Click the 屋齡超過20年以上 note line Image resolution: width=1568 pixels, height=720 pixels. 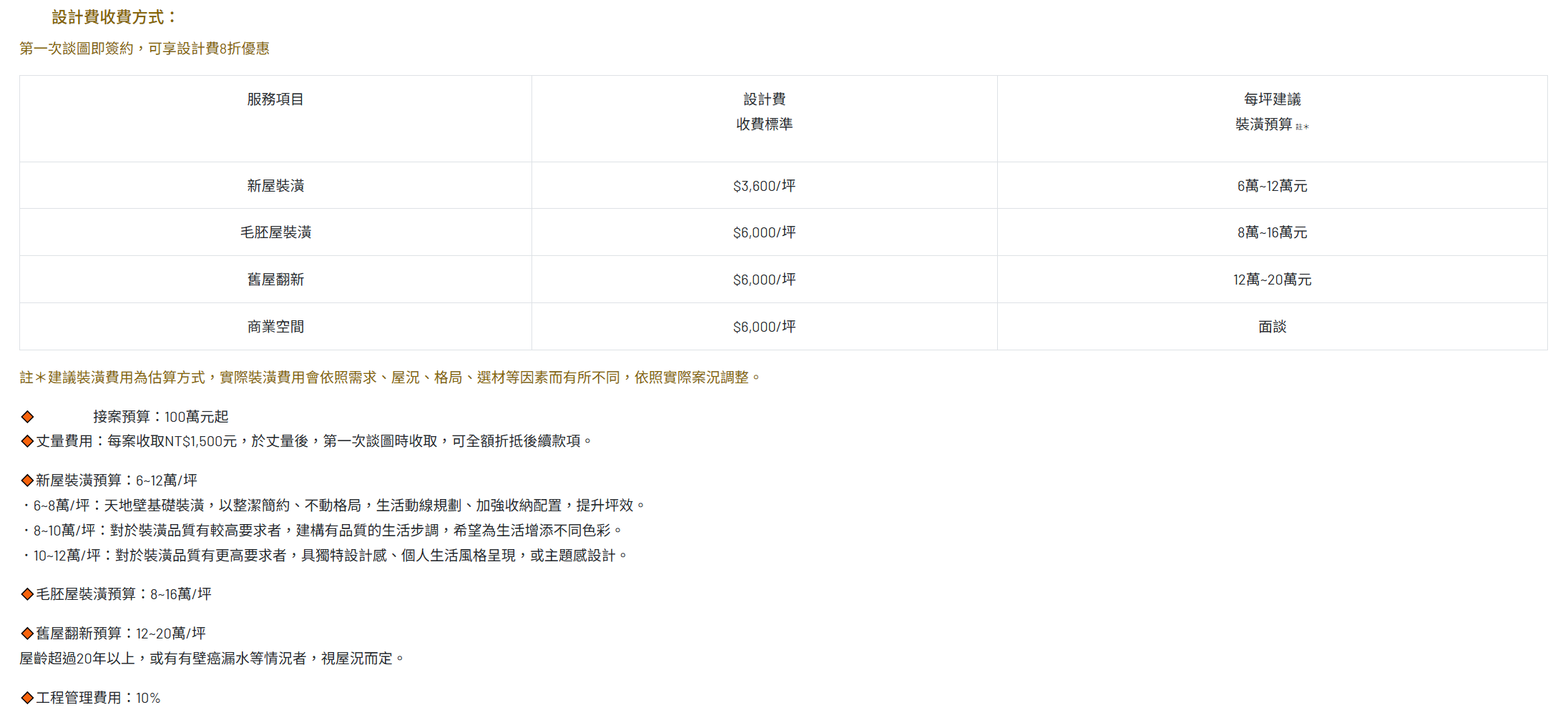[212, 659]
